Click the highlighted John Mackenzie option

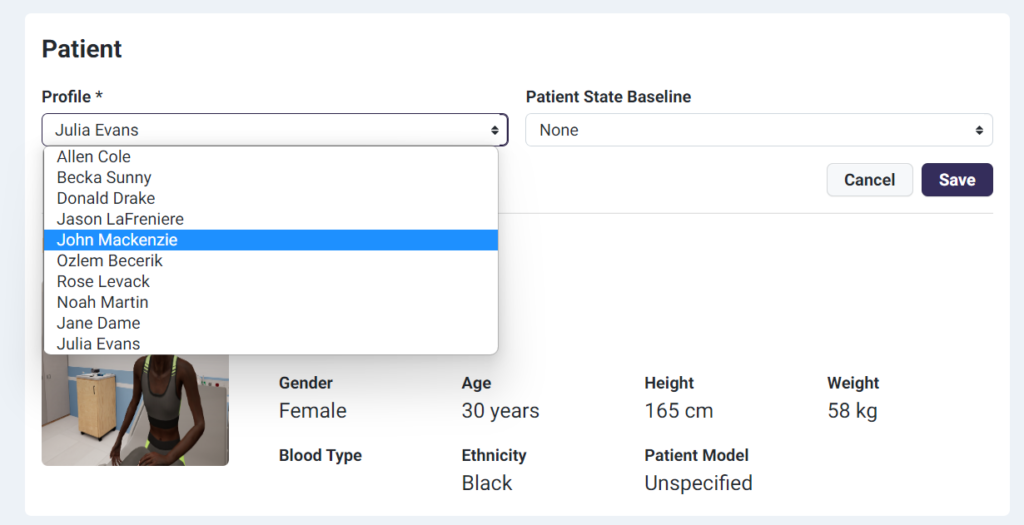tap(117, 240)
